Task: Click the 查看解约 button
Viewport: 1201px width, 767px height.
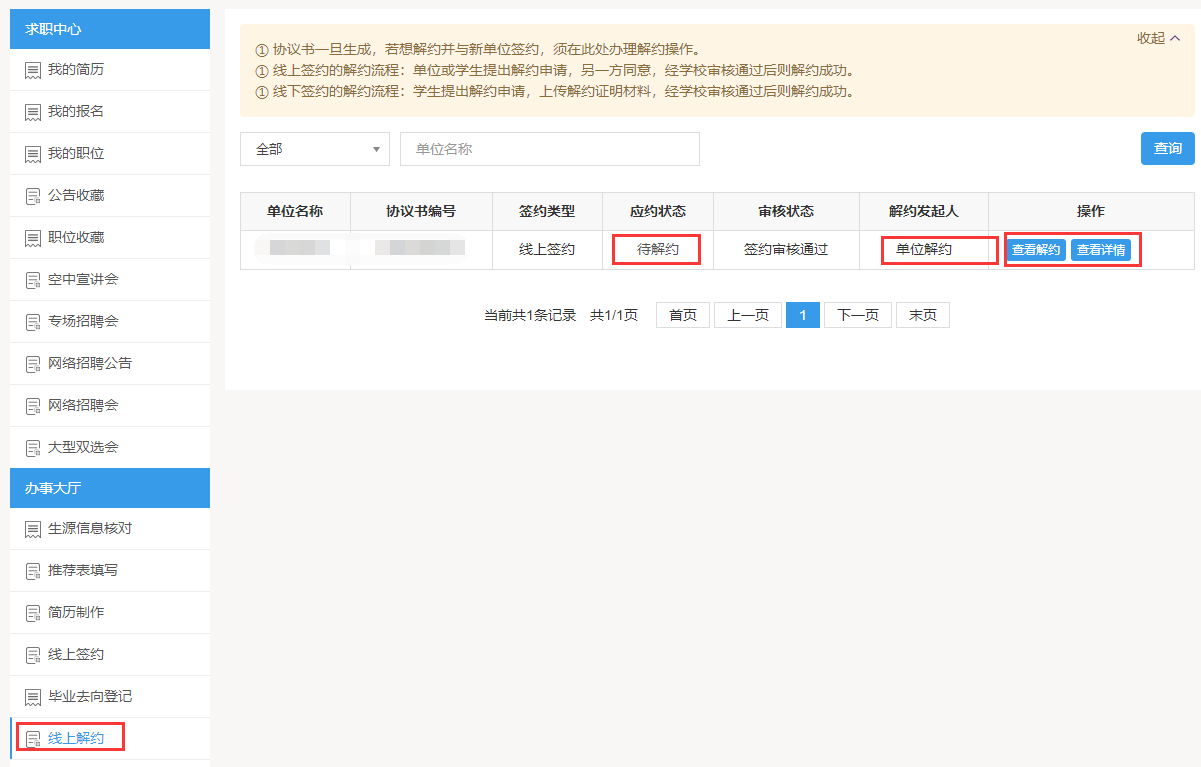Action: pos(1036,250)
